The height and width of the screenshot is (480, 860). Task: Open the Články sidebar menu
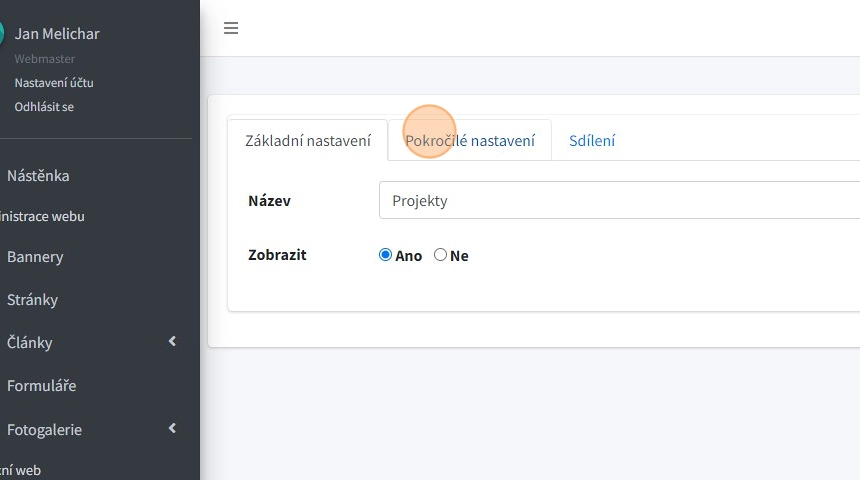[x=30, y=342]
